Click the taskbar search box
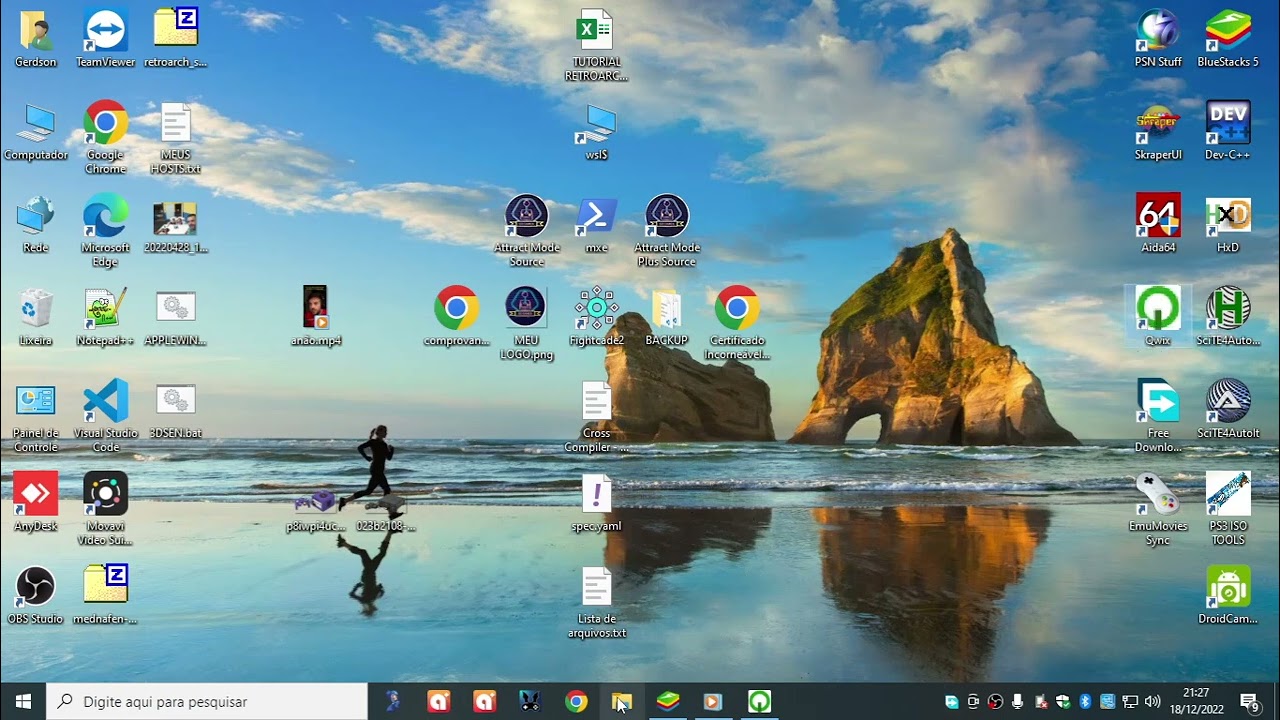Viewport: 1280px width, 720px height. 207,701
